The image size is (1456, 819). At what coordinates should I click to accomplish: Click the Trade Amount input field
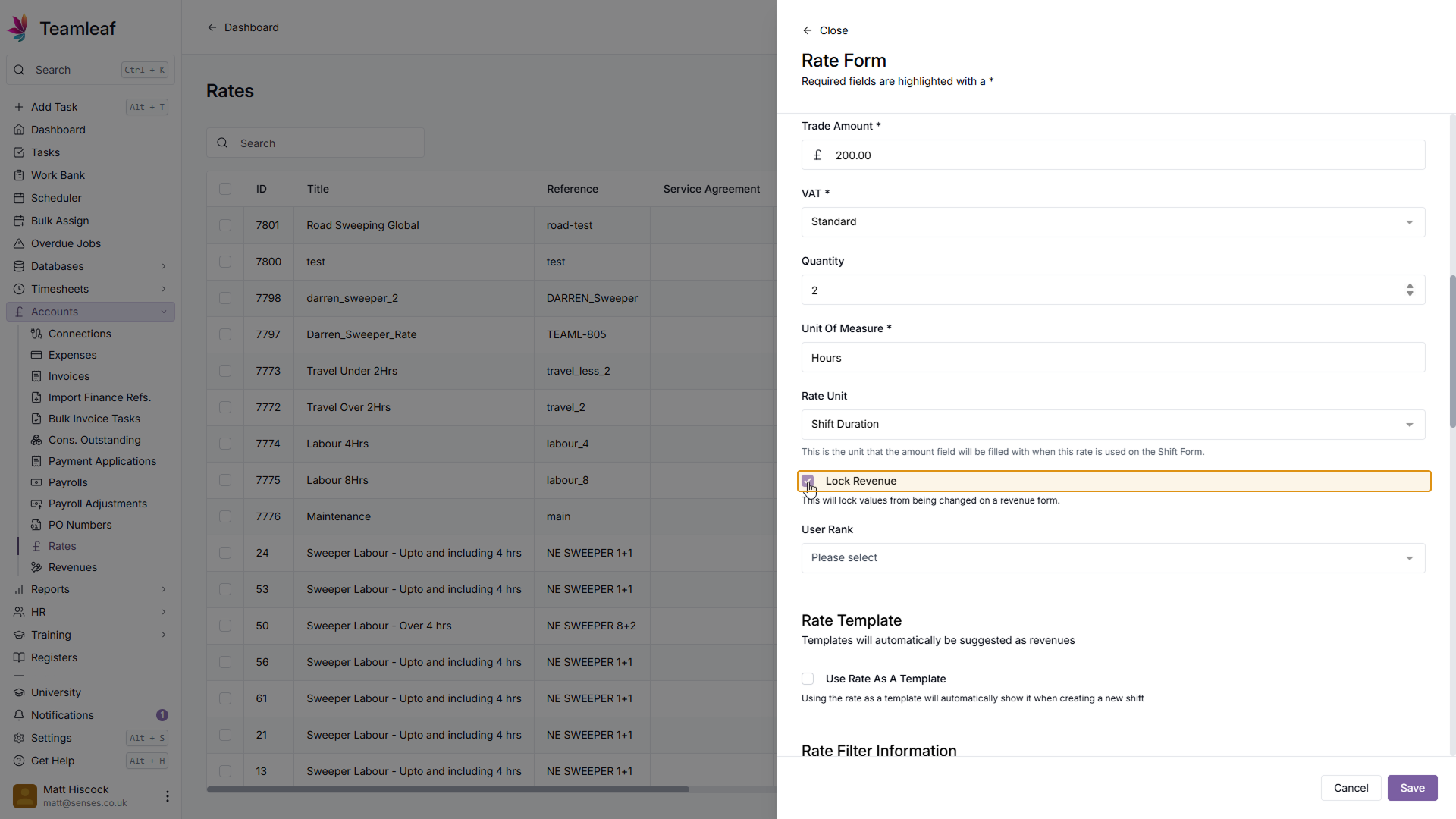[1112, 155]
